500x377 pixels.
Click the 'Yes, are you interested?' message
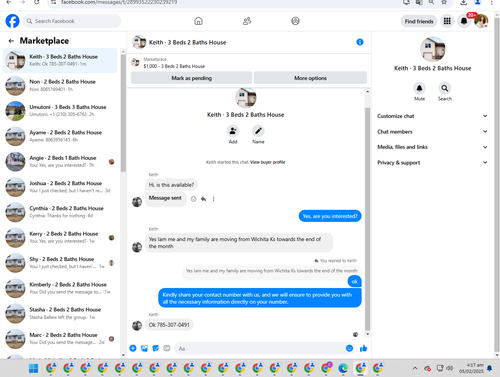point(330,216)
